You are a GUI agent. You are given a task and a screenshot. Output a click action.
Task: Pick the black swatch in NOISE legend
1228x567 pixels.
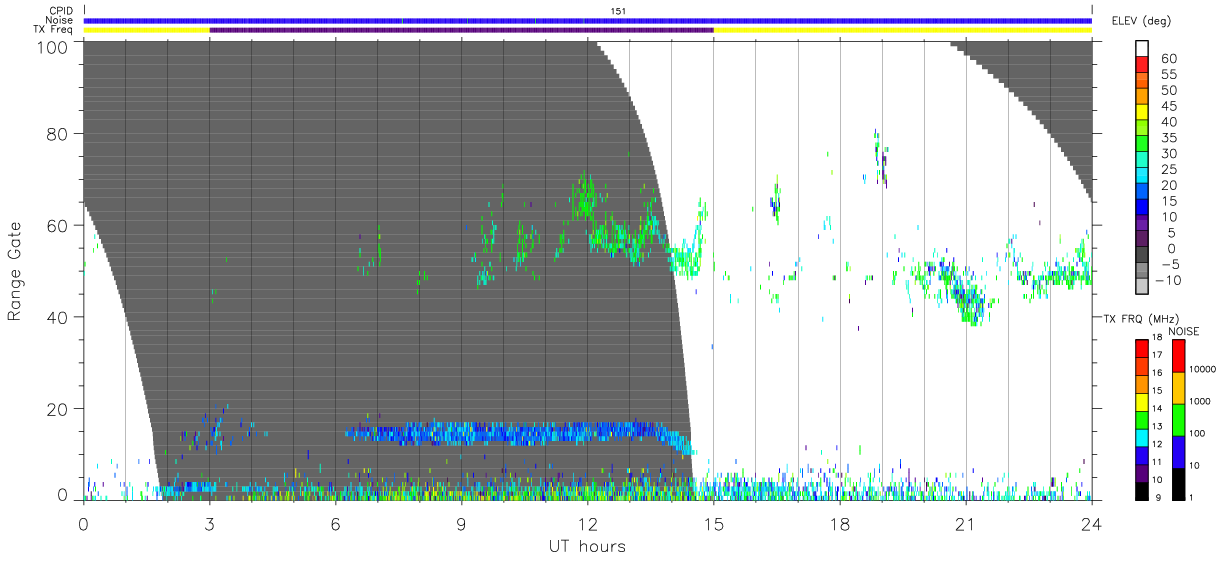pos(1179,482)
